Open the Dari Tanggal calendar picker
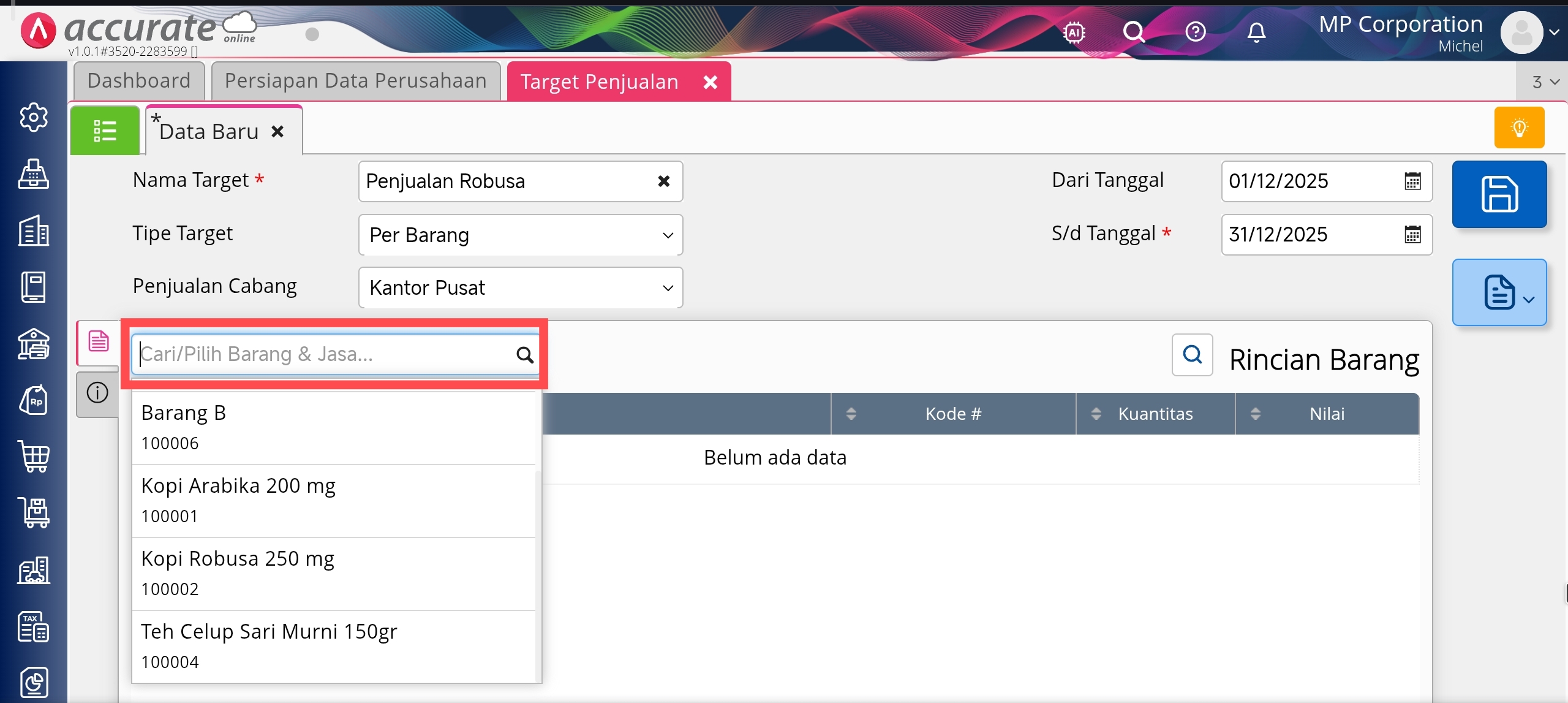The image size is (1568, 703). click(x=1412, y=181)
